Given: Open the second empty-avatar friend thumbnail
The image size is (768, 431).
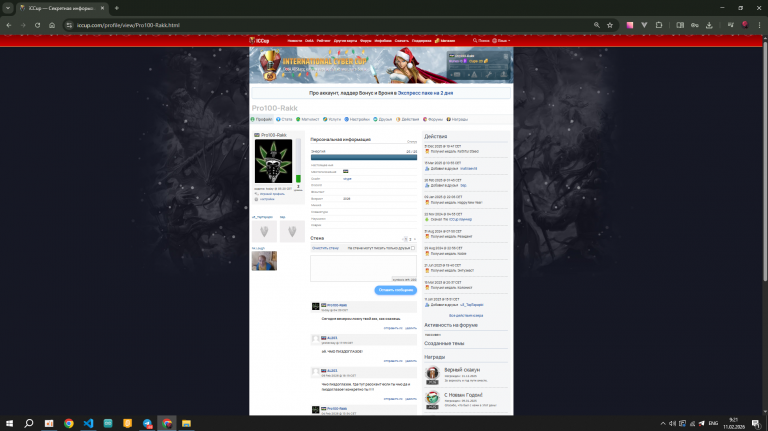Looking at the screenshot, I should (x=292, y=231).
